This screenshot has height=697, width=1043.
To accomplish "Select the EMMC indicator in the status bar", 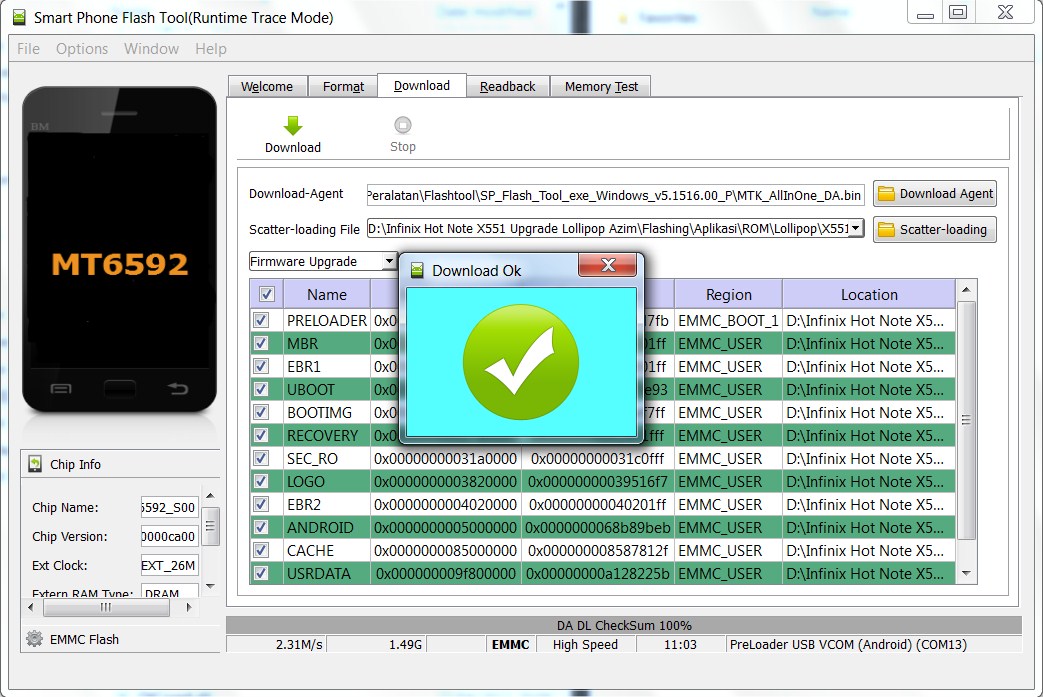I will [x=510, y=645].
